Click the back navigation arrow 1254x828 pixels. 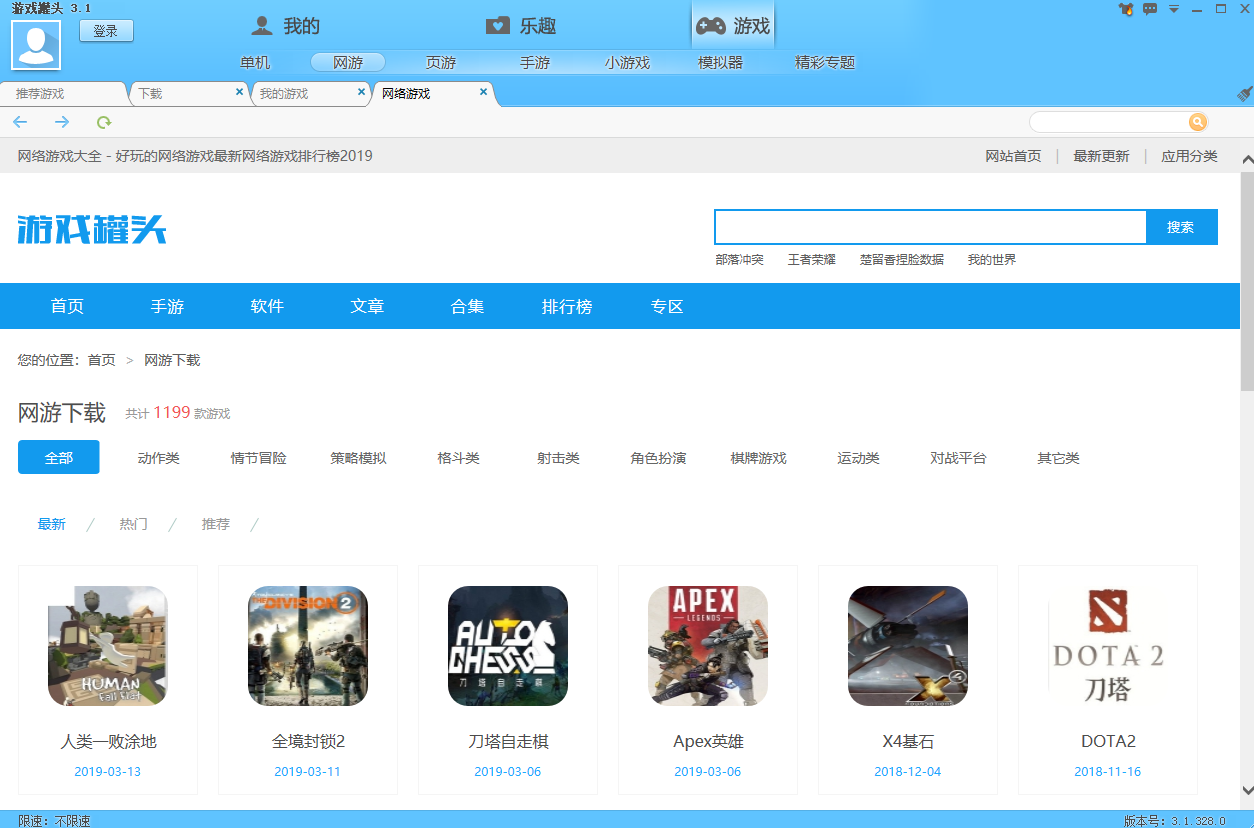(x=20, y=121)
